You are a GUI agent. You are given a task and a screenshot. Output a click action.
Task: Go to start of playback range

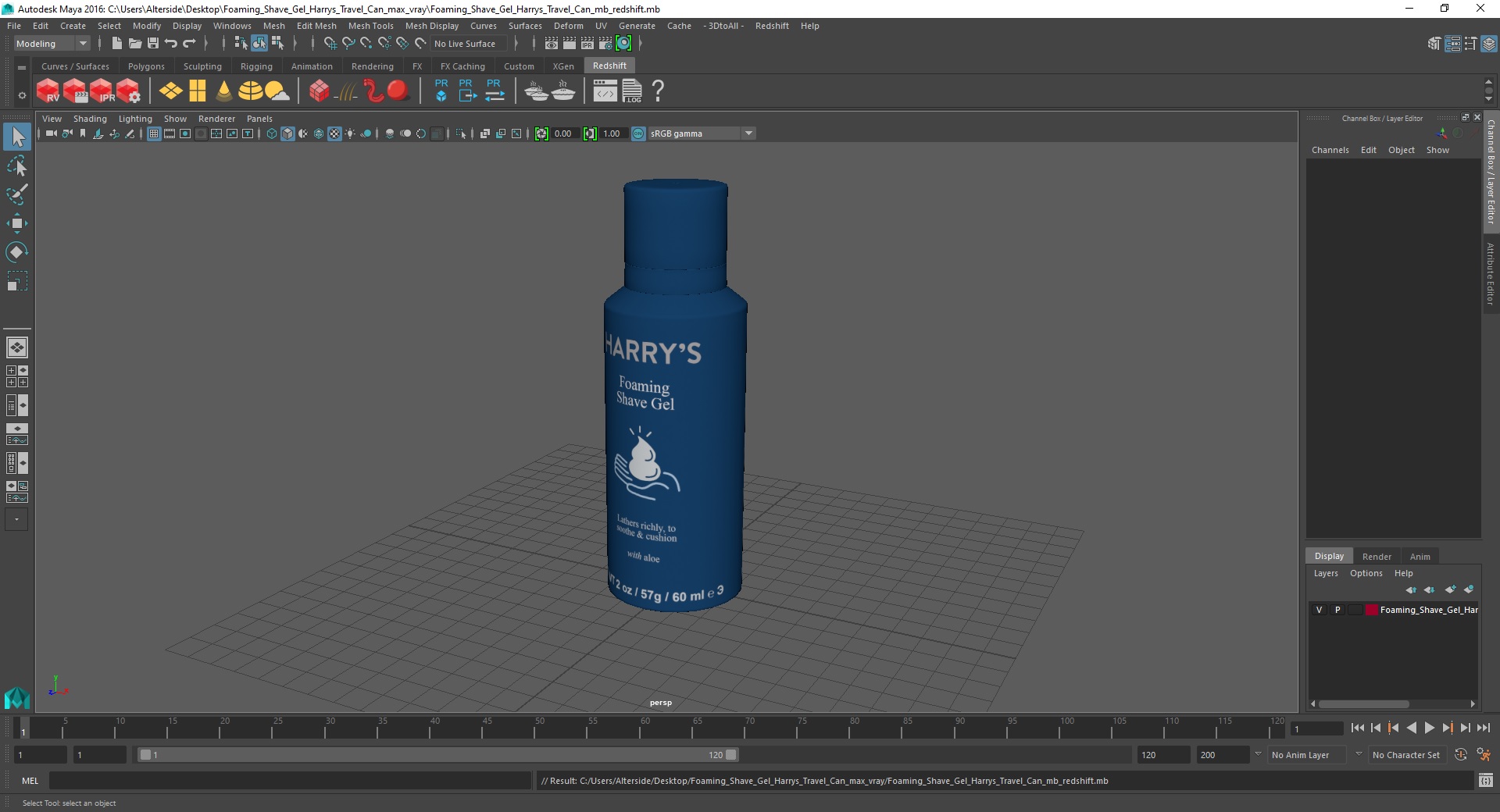pos(1357,728)
